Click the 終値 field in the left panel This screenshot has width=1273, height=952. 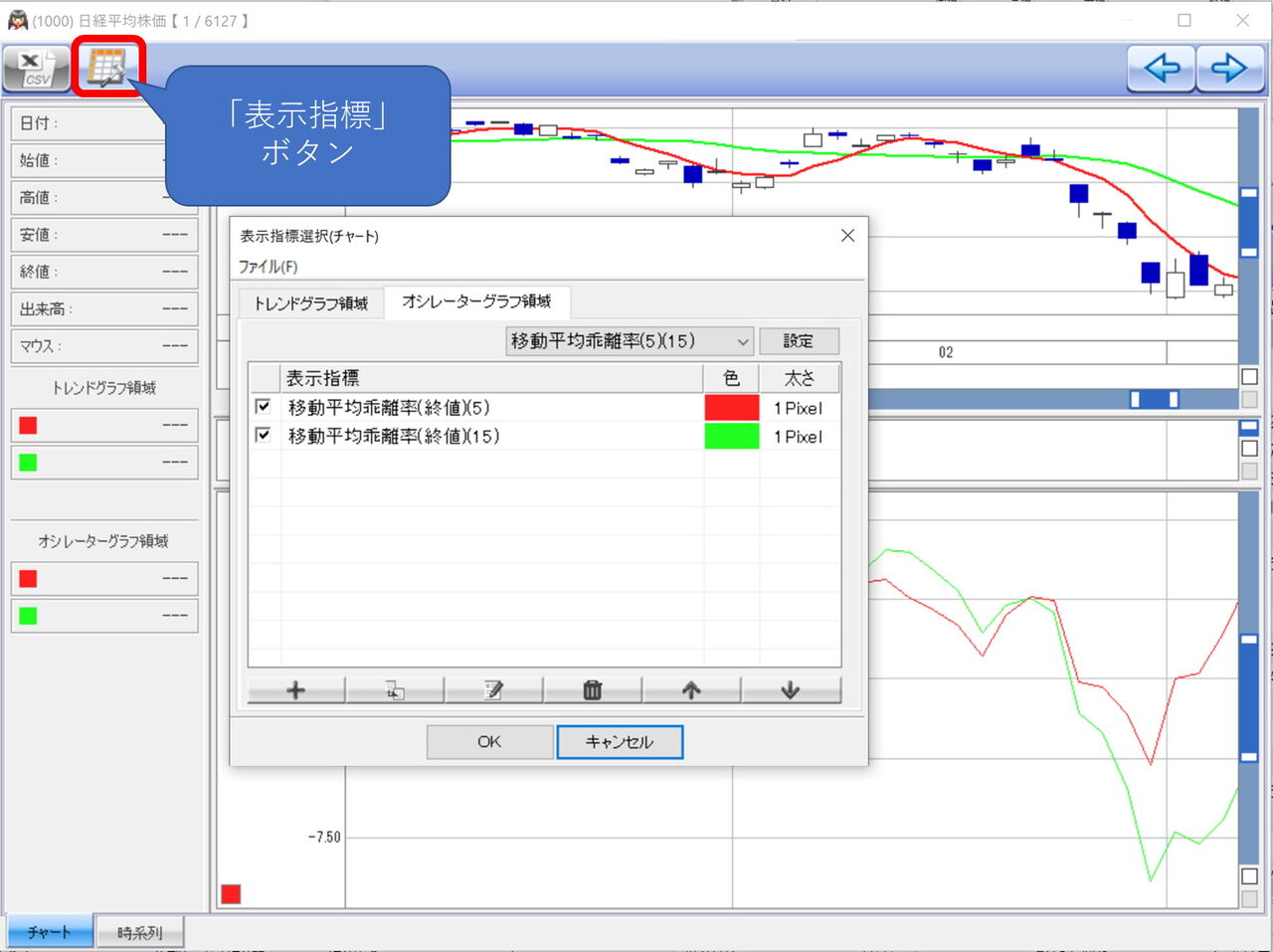[103, 272]
